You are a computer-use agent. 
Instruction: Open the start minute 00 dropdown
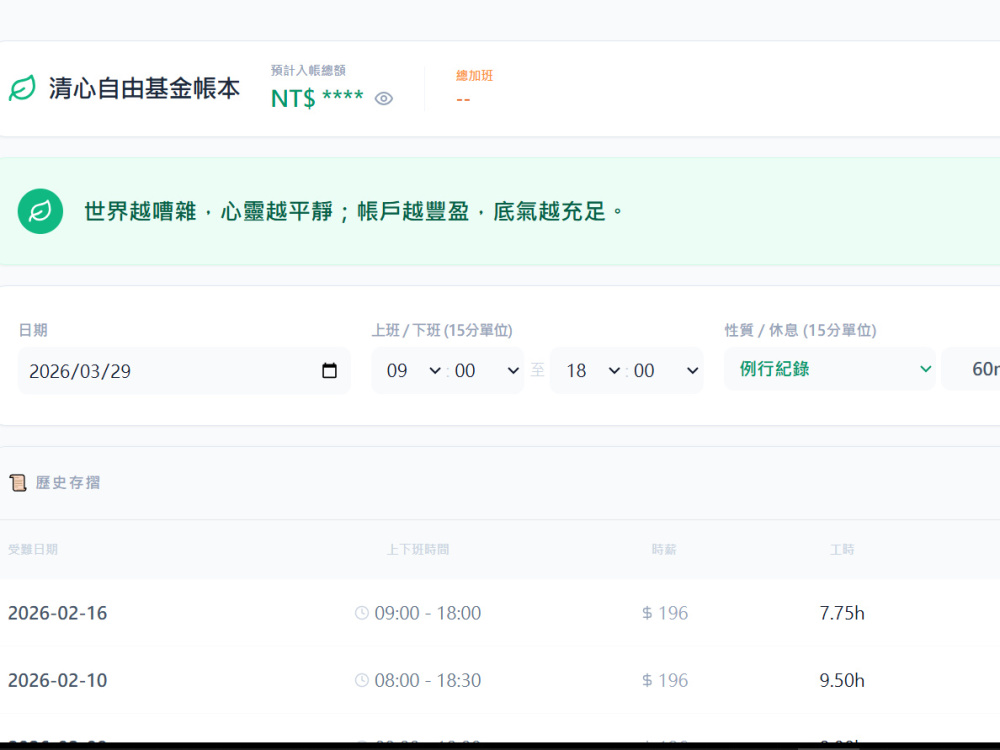[x=487, y=371]
